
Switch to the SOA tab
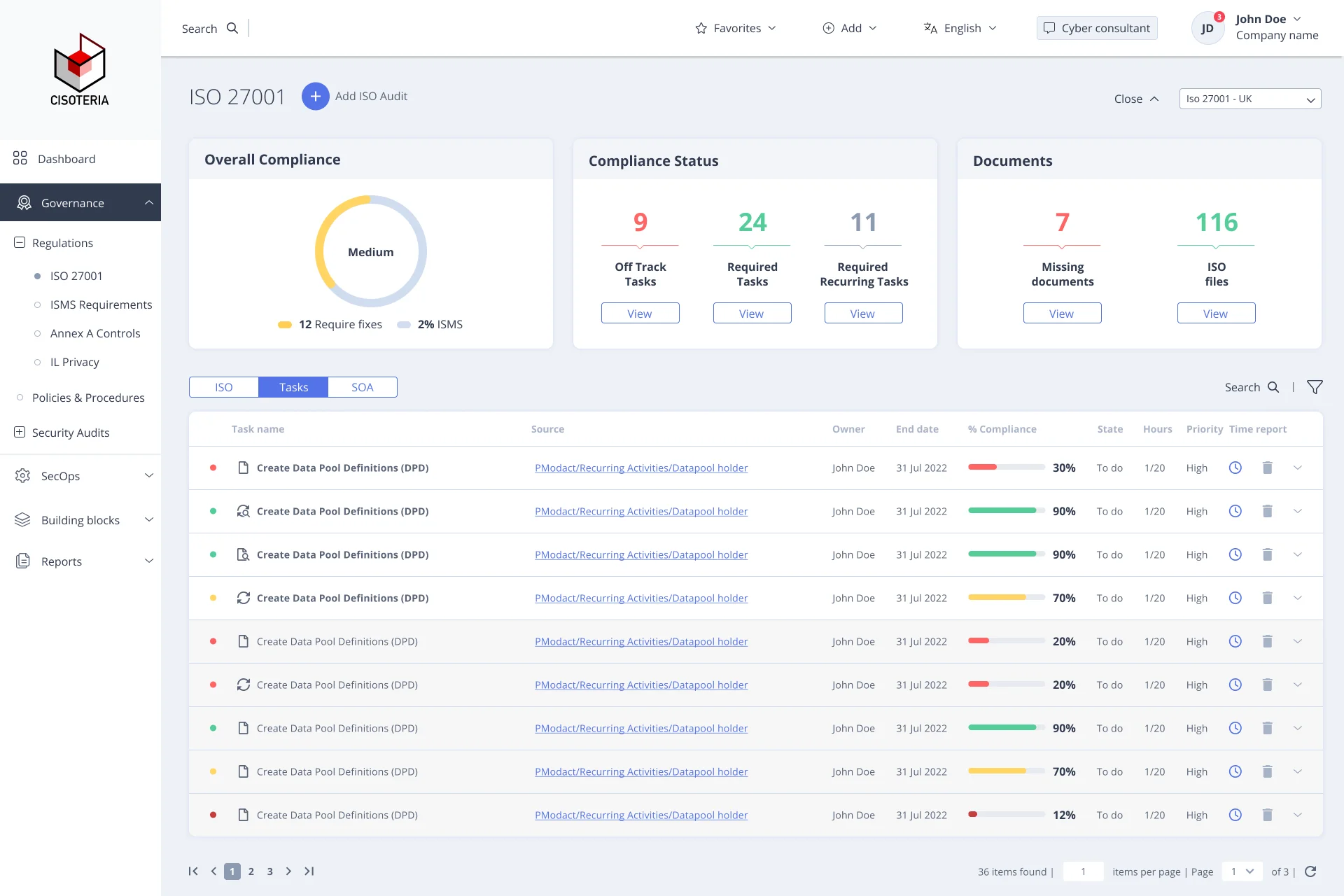[x=363, y=387]
